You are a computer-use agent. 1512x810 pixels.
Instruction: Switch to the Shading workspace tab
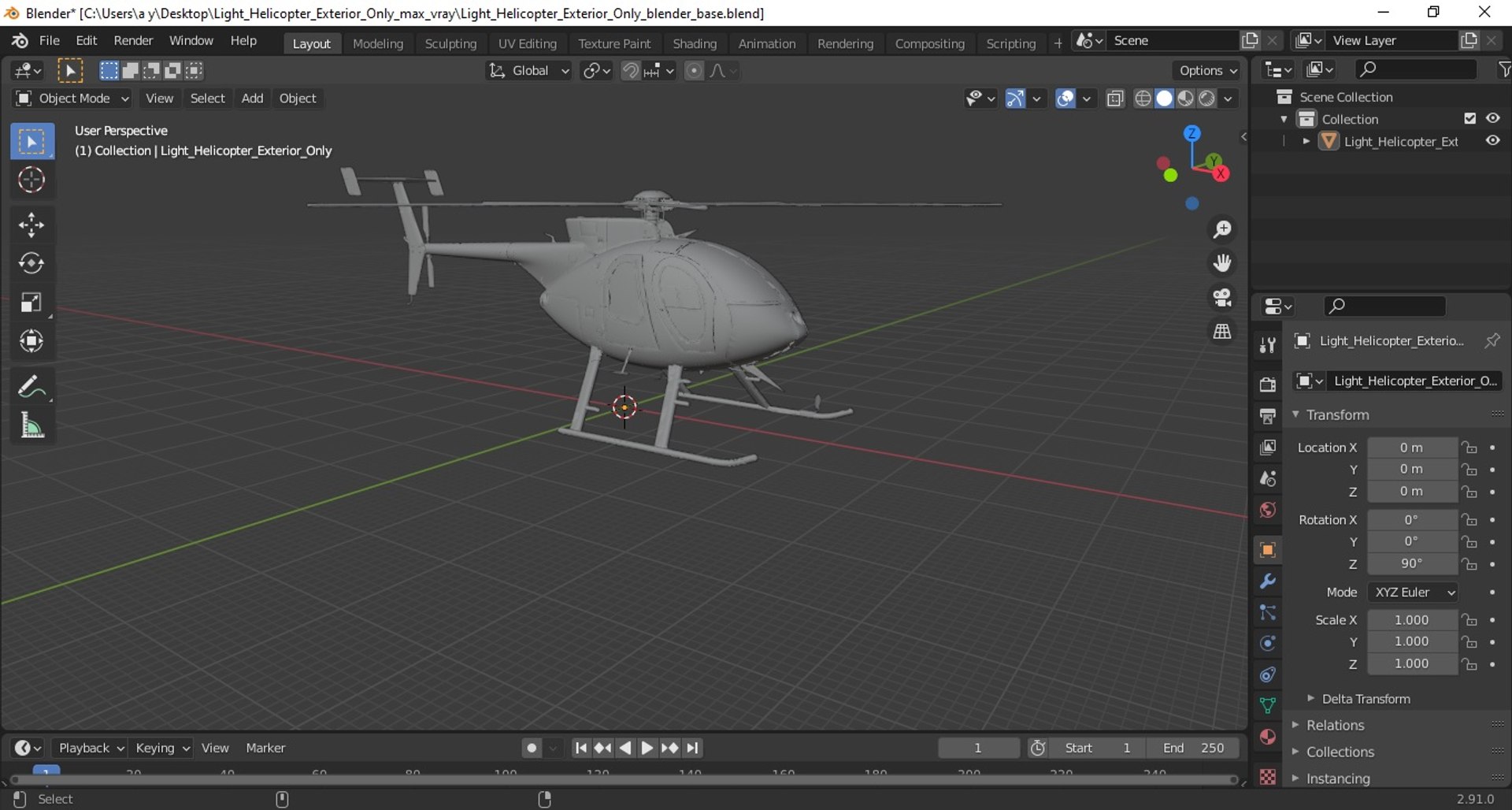695,43
